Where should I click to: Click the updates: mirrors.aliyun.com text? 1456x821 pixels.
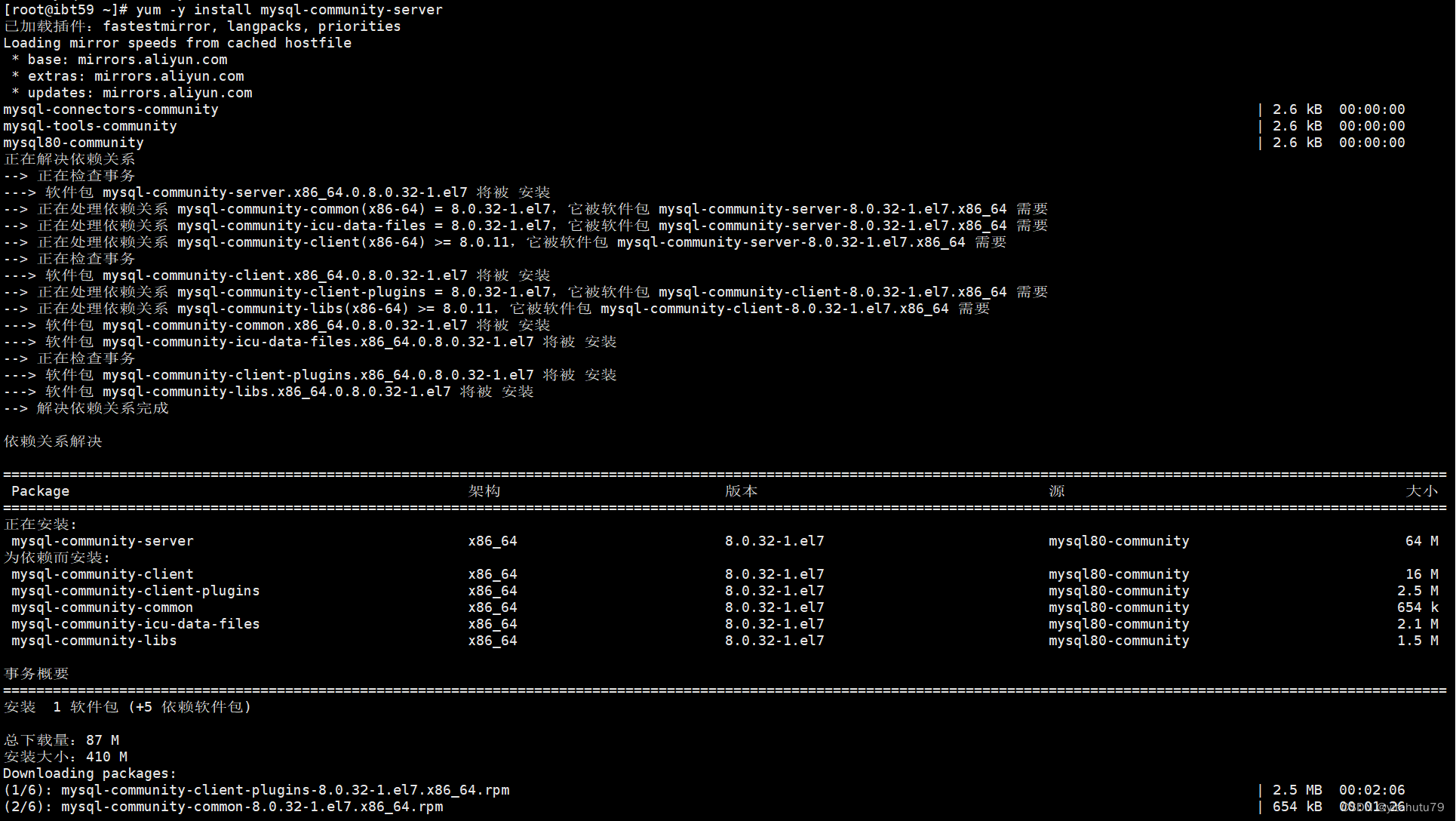click(x=140, y=93)
